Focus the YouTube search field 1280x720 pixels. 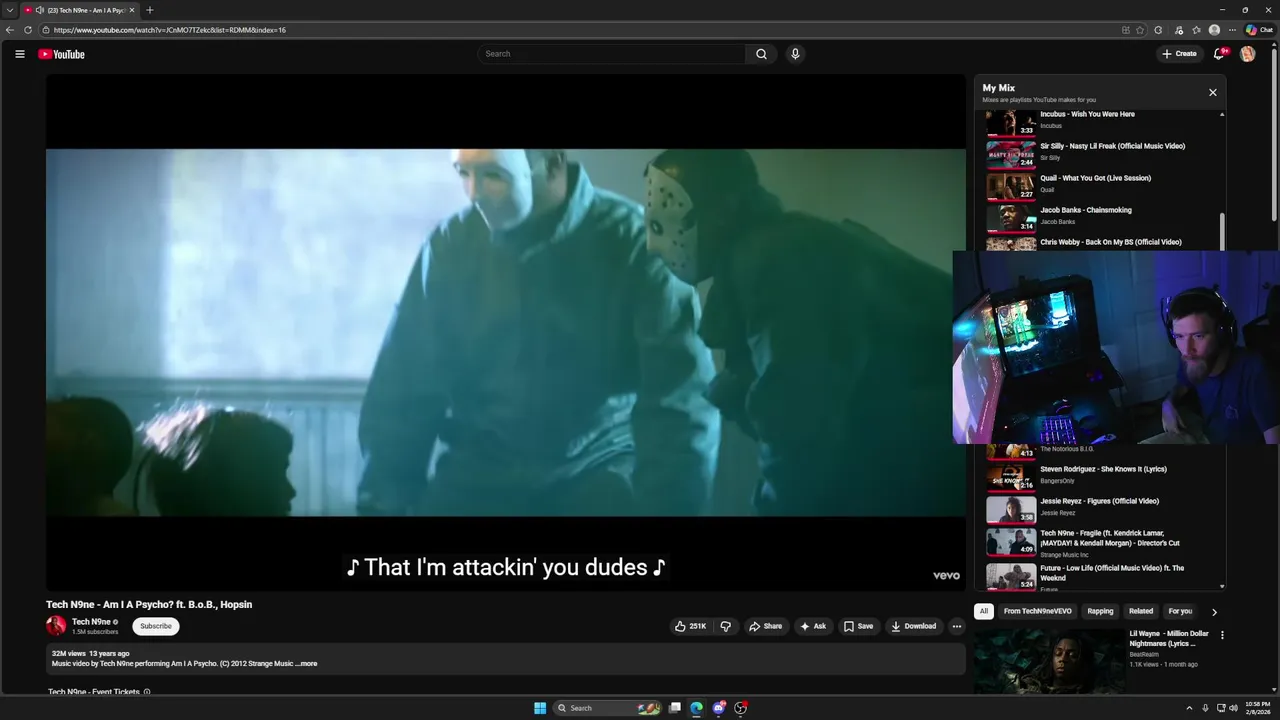(611, 54)
